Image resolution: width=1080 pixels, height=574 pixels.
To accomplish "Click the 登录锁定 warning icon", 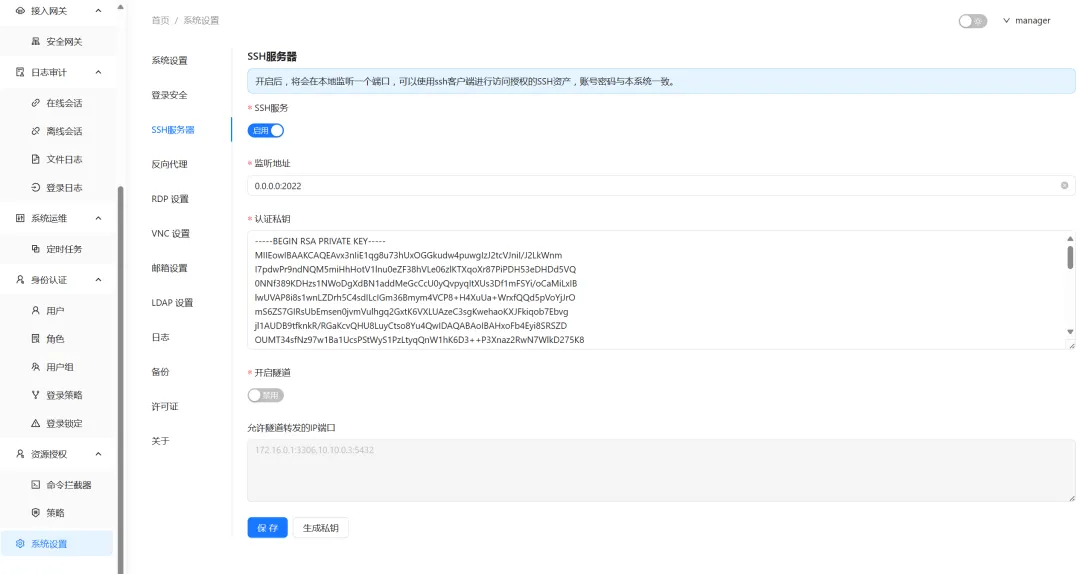I will coord(36,423).
